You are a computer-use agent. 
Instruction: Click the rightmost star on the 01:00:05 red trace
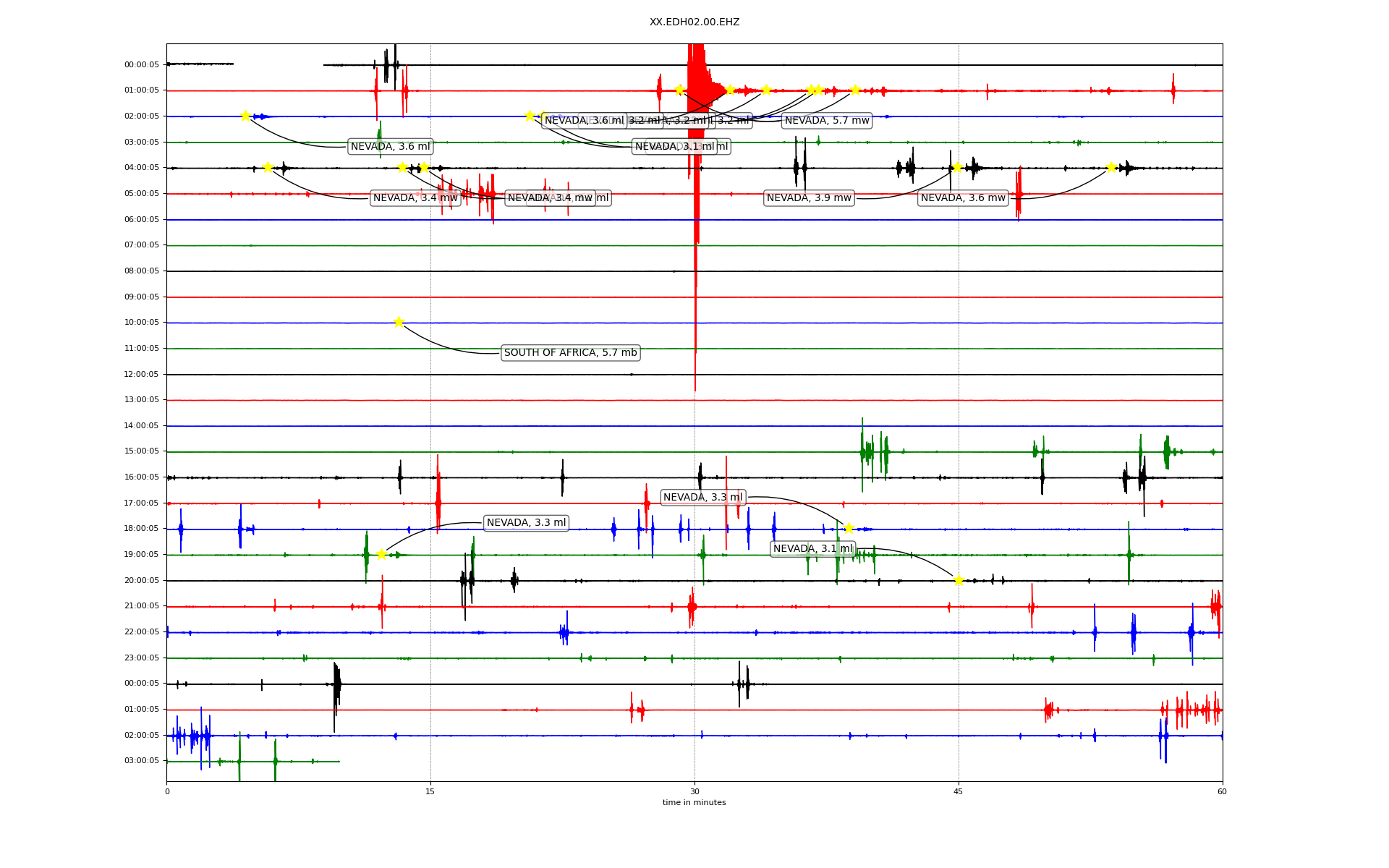[855, 90]
